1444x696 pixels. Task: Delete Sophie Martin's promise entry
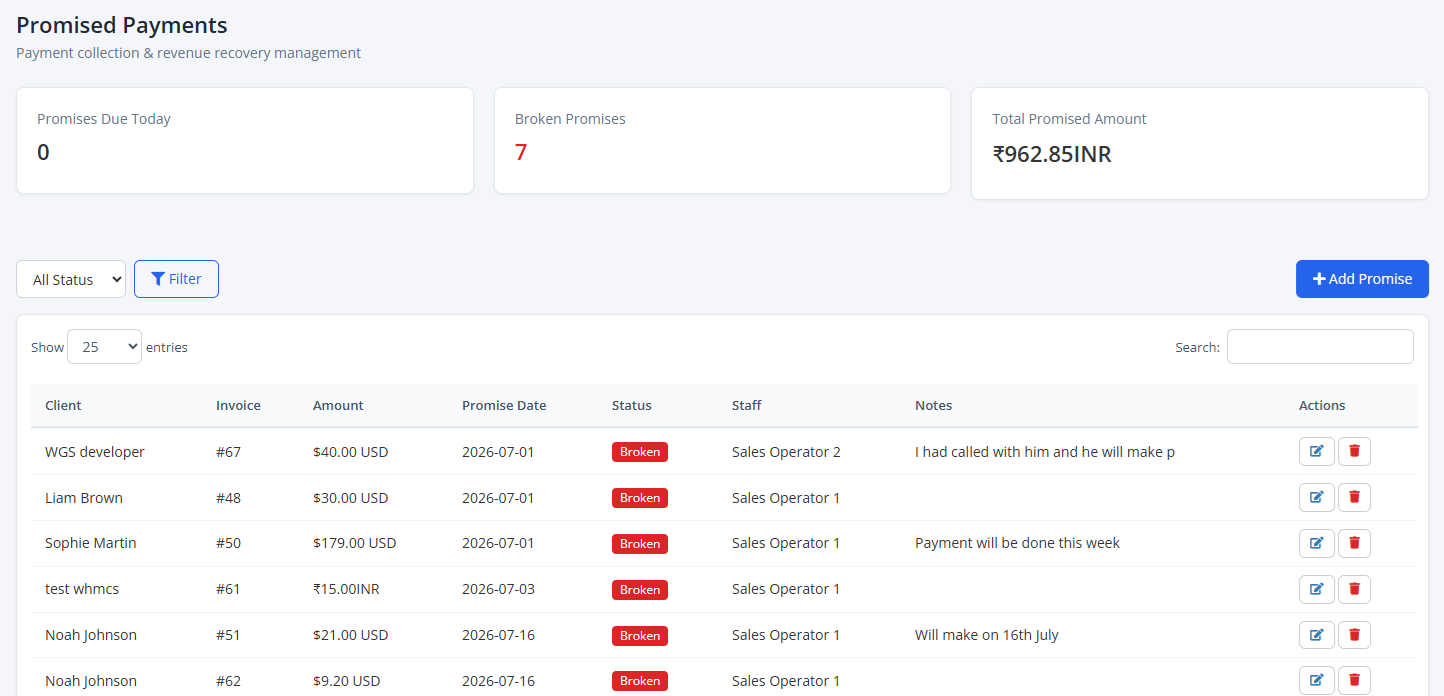1354,543
